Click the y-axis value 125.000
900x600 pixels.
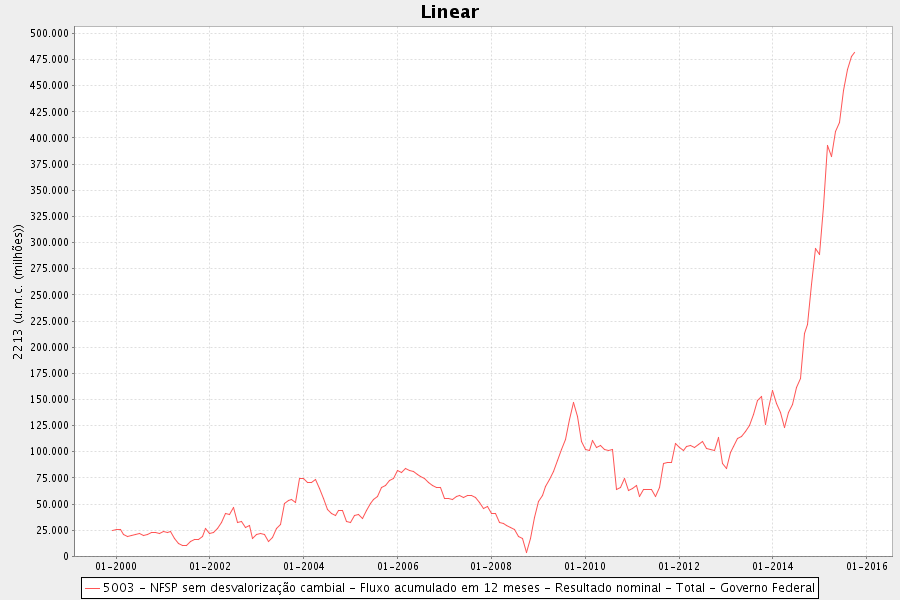point(49,425)
